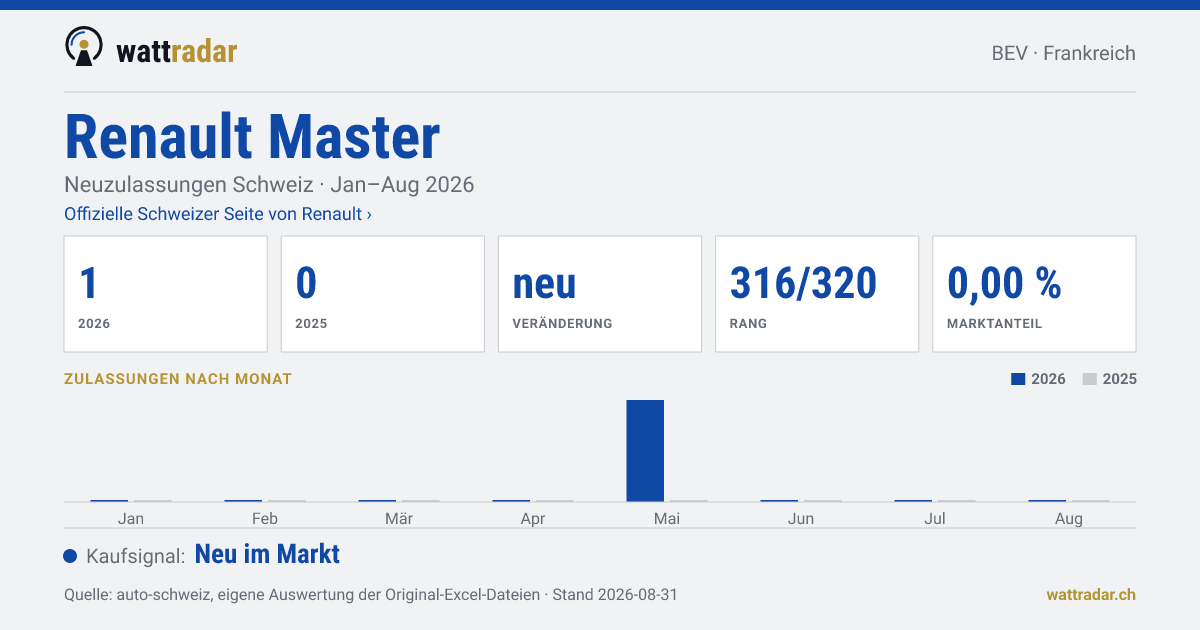Click the BEV · Frankreich label
Viewport: 1200px width, 630px height.
pyautogui.click(x=1063, y=53)
